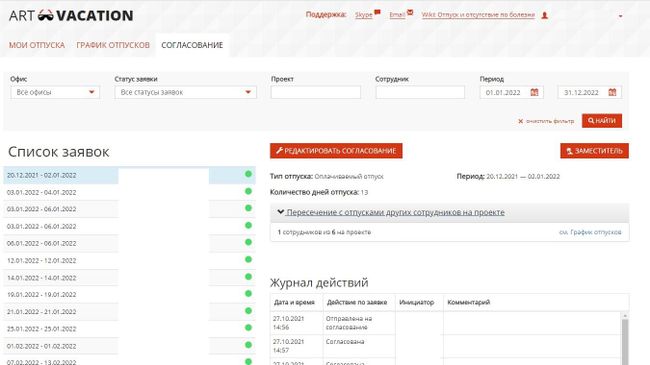Click the ЗАМЕСТИТЕЛЬ button
This screenshot has height=365, width=650.
[594, 151]
